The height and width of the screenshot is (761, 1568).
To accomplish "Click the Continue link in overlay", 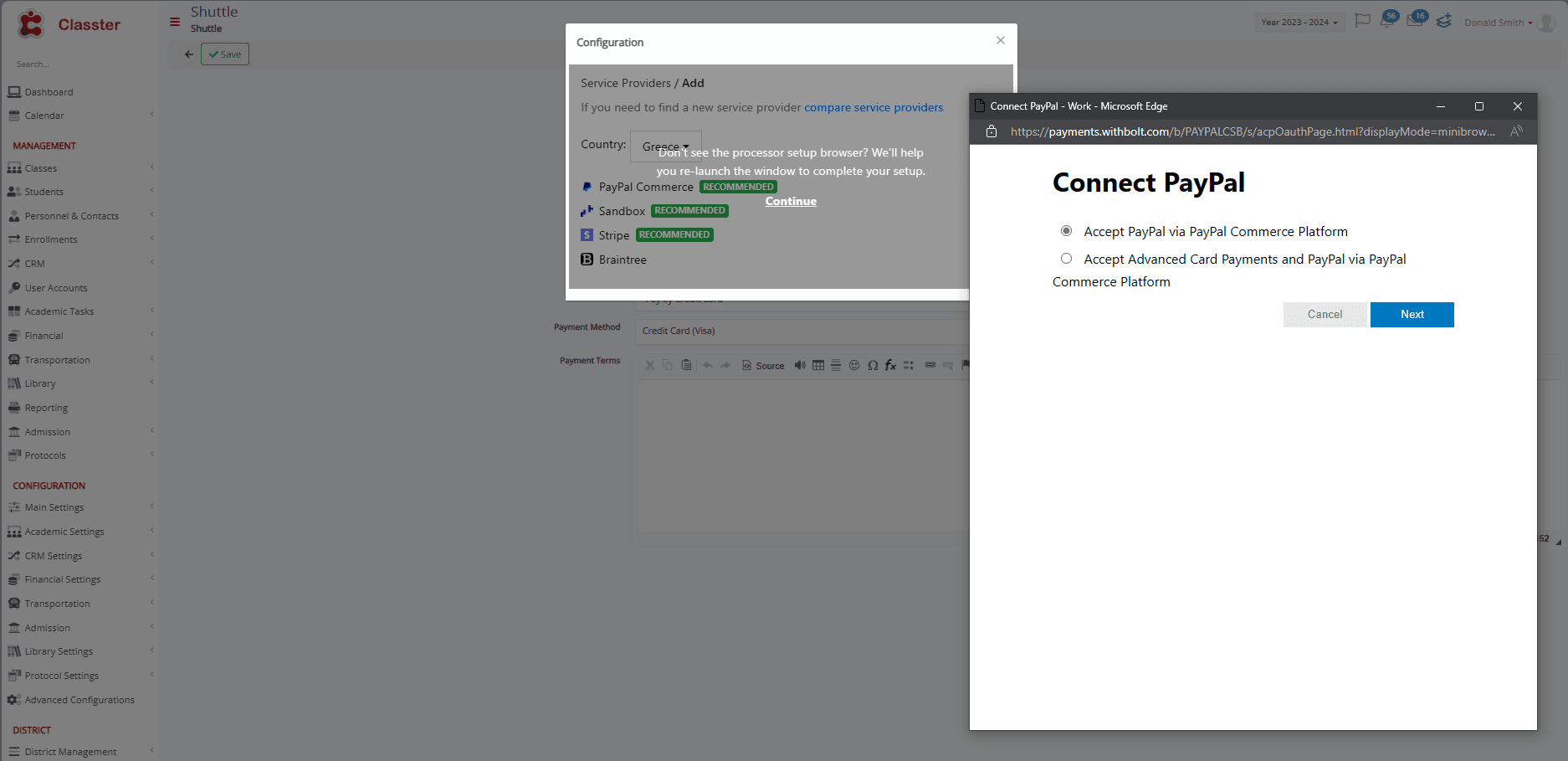I will 791,201.
